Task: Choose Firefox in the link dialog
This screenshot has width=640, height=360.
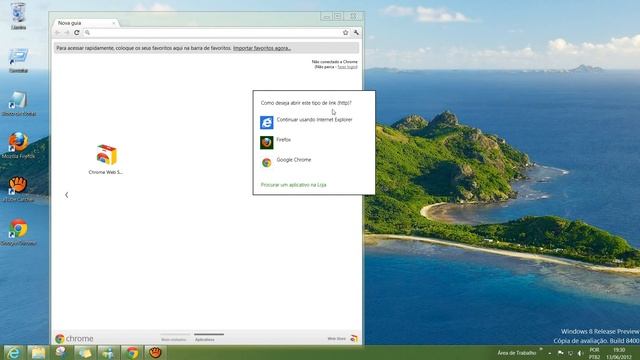Action: click(x=284, y=140)
